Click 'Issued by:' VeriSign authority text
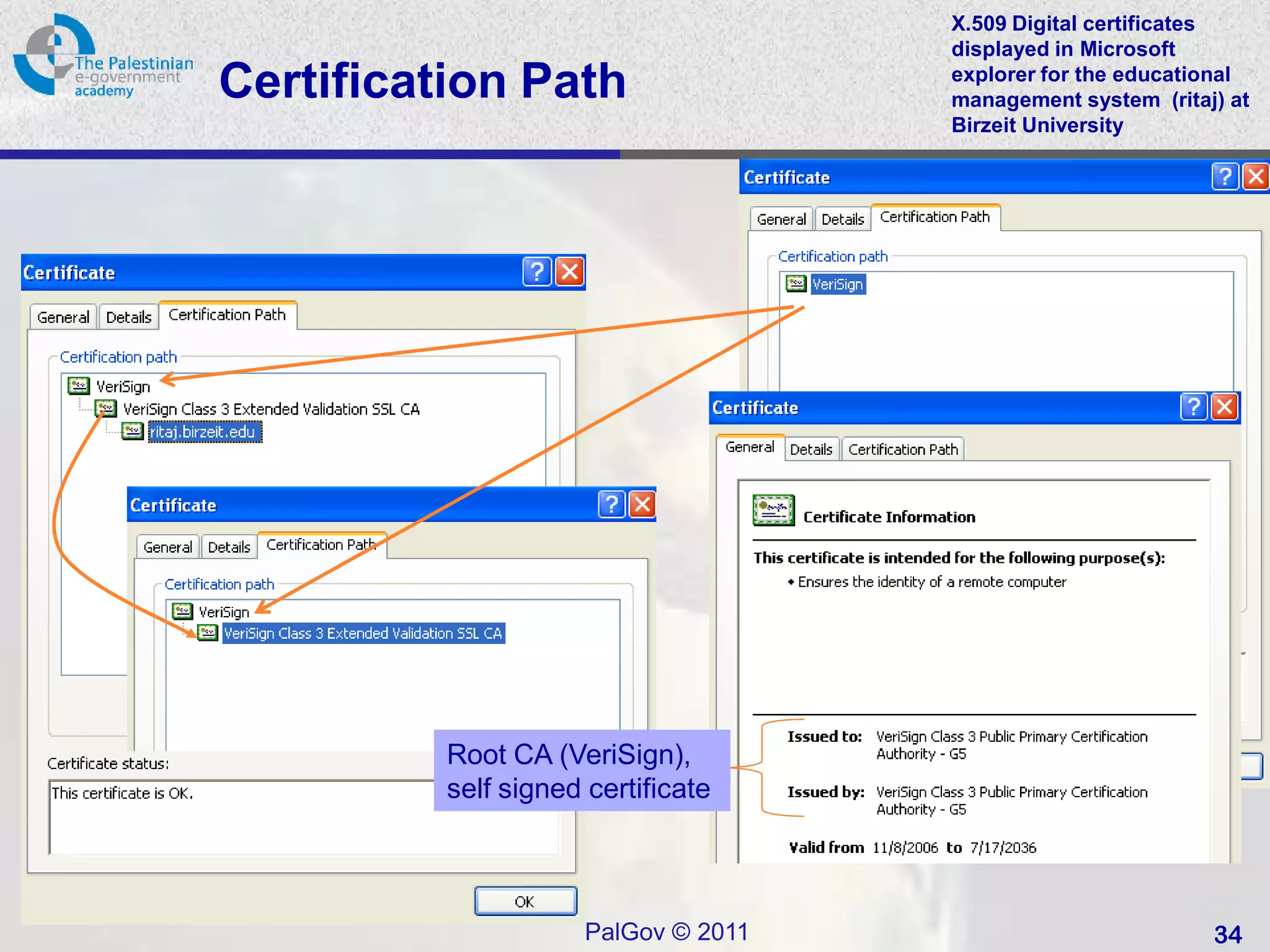The height and width of the screenshot is (952, 1270). pos(1011,800)
